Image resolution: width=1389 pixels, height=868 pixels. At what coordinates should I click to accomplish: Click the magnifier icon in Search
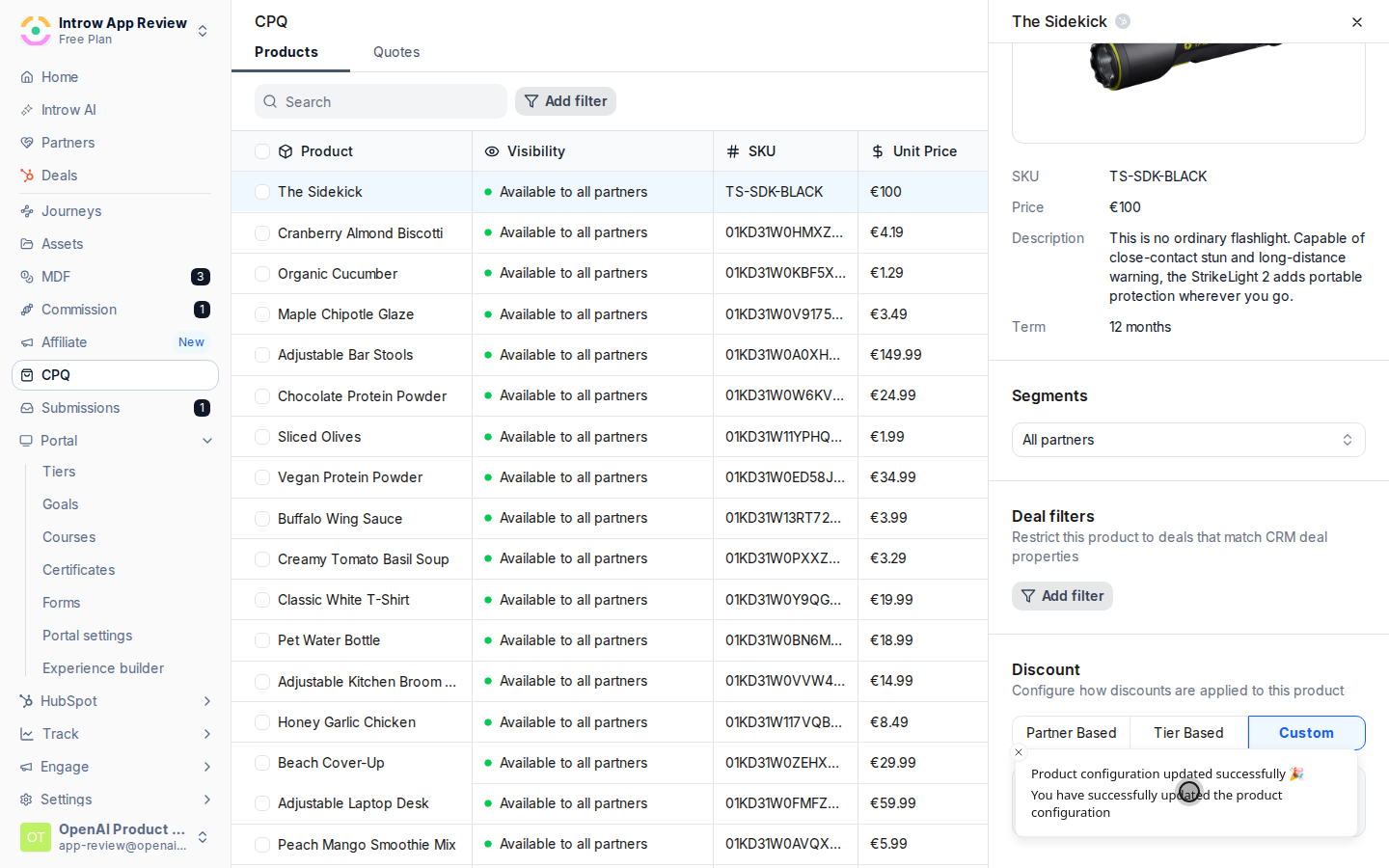coord(270,101)
